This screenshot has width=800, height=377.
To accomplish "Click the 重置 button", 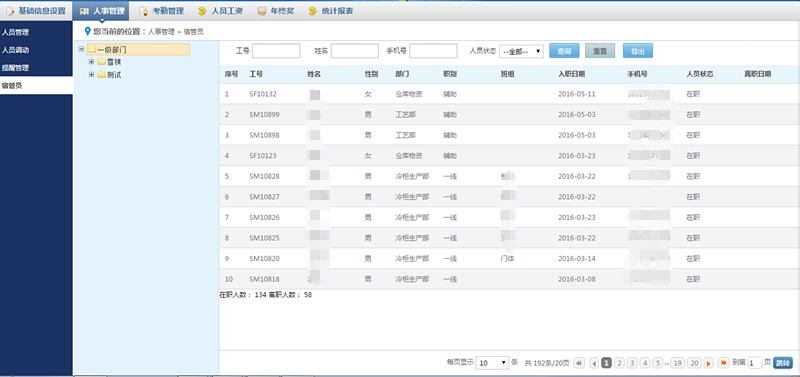I will [600, 51].
